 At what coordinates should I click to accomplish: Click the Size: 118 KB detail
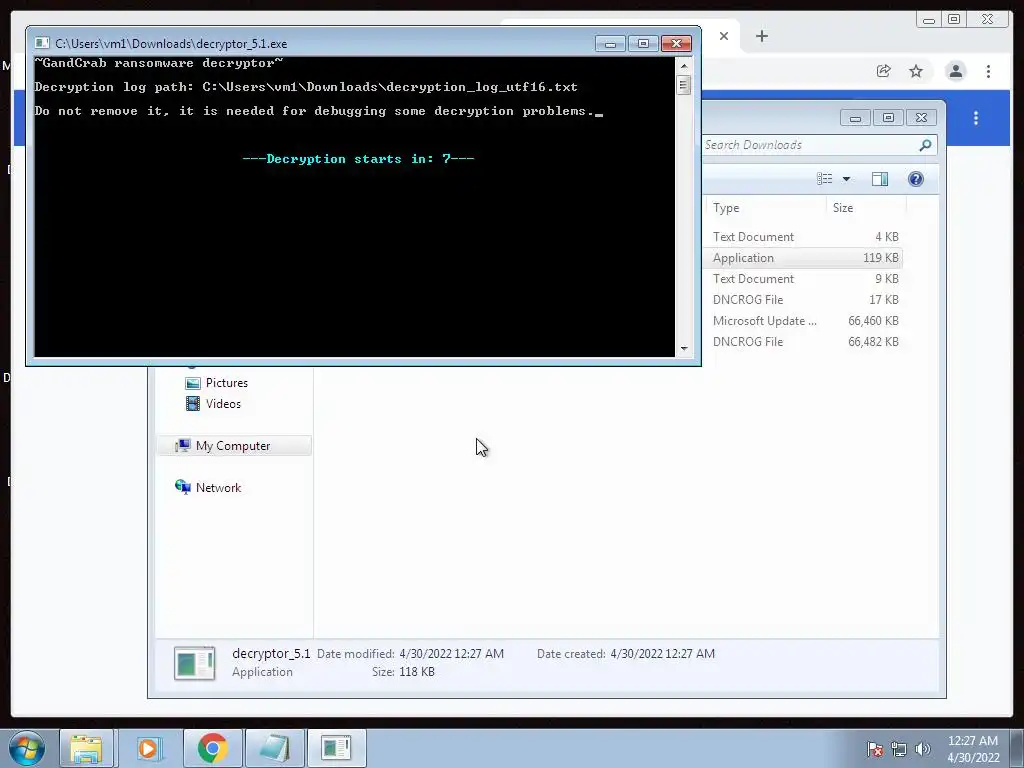[403, 672]
